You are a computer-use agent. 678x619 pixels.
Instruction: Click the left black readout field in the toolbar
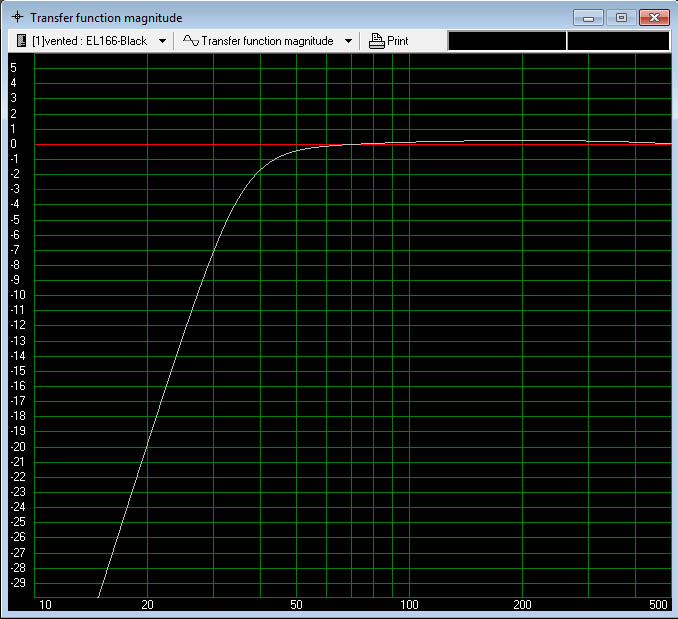(507, 41)
